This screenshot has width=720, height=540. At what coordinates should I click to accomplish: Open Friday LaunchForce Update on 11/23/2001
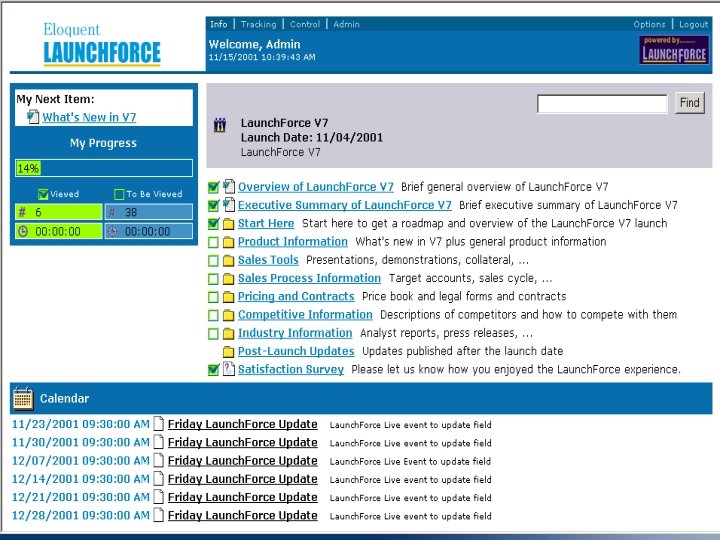[x=242, y=424]
